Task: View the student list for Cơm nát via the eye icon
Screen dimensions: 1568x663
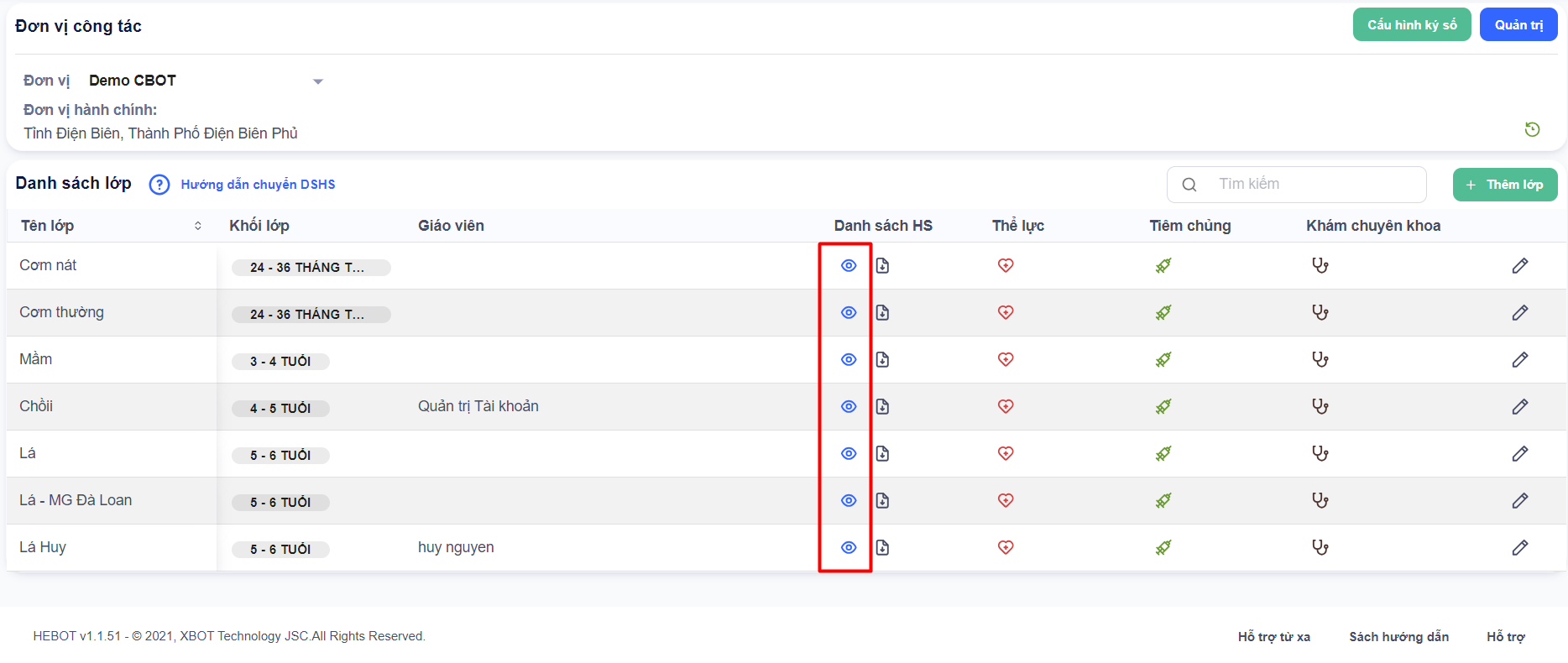Action: click(849, 266)
